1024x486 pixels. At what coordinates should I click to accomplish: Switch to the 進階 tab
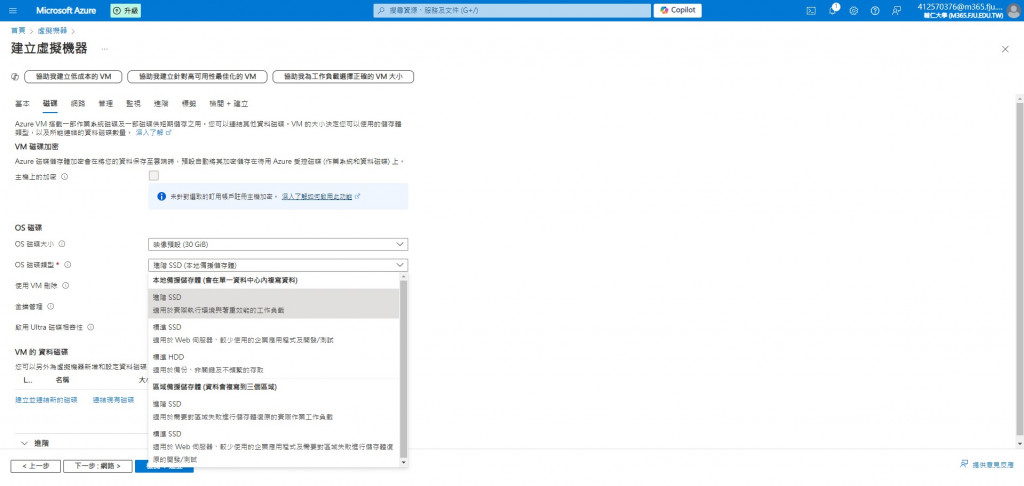click(161, 104)
